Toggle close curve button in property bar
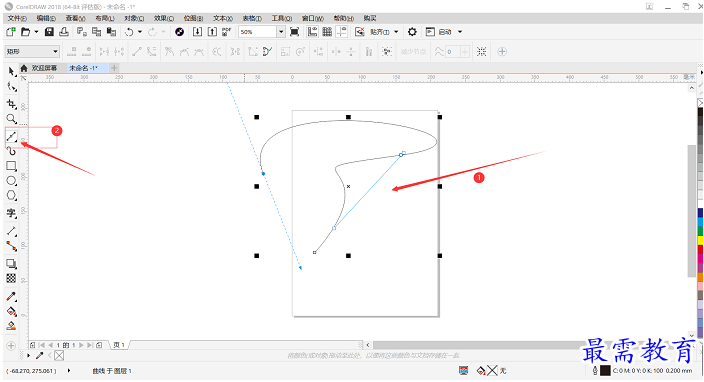 tap(267, 52)
